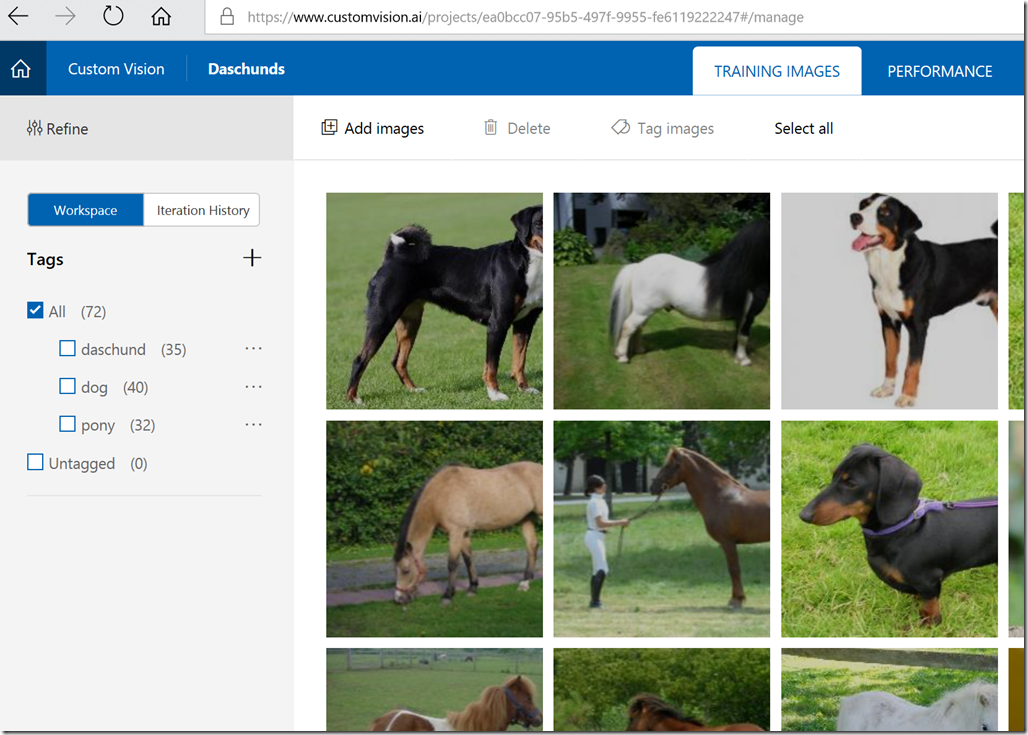Click the padlock site security icon
The height and width of the screenshot is (735, 1028).
point(227,16)
